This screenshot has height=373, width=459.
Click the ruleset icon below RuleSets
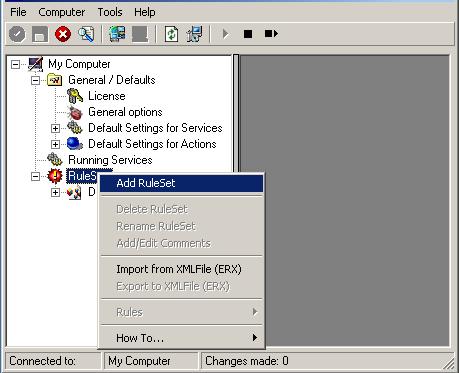[74, 192]
